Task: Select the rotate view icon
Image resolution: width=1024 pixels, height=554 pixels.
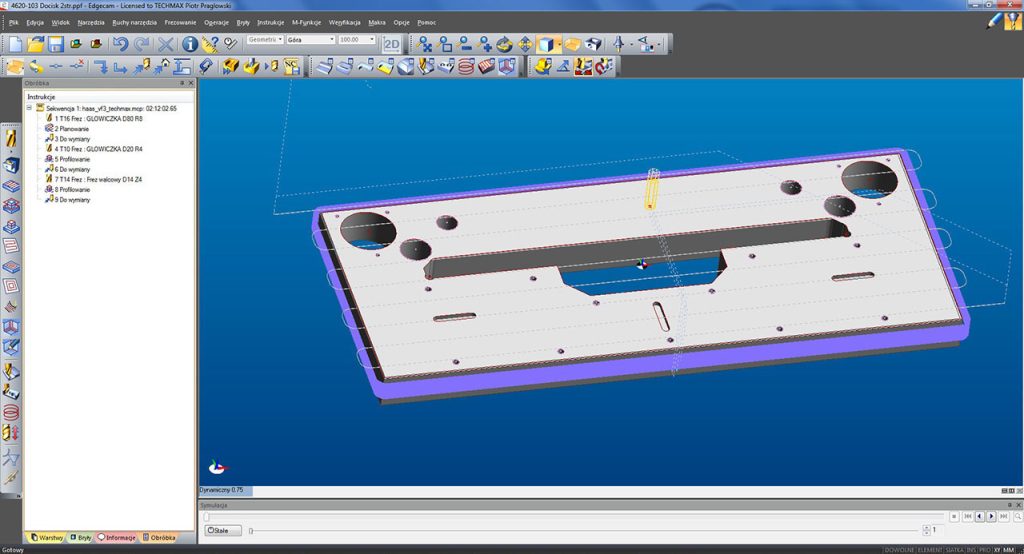Action: click(504, 44)
